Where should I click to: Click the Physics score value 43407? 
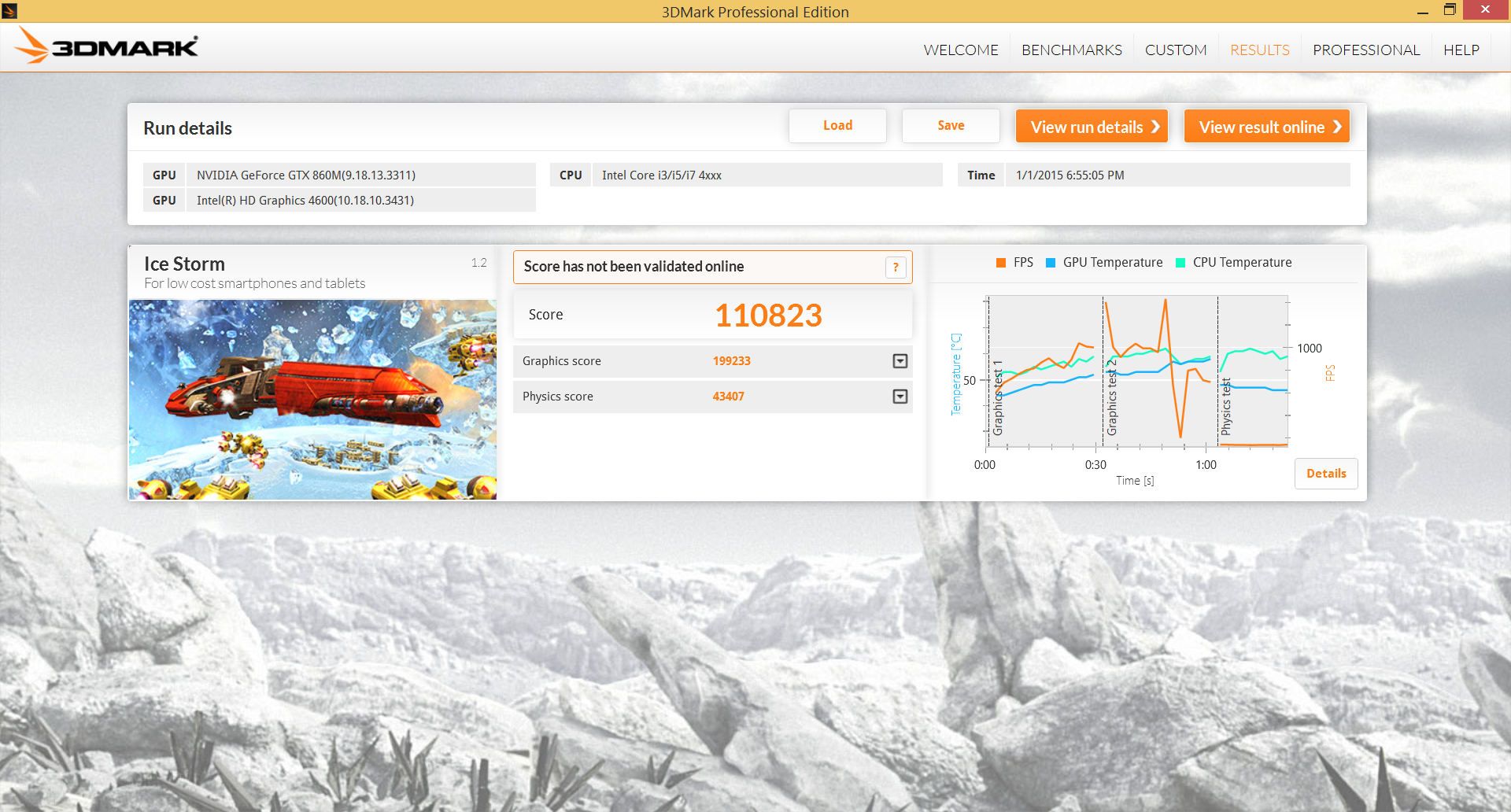point(728,397)
